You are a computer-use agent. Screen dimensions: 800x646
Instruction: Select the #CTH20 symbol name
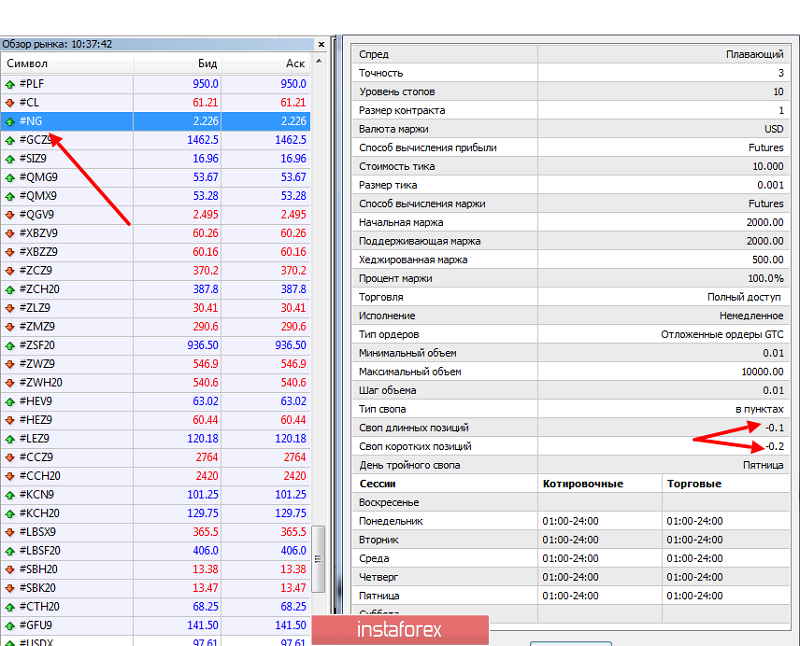pyautogui.click(x=39, y=607)
